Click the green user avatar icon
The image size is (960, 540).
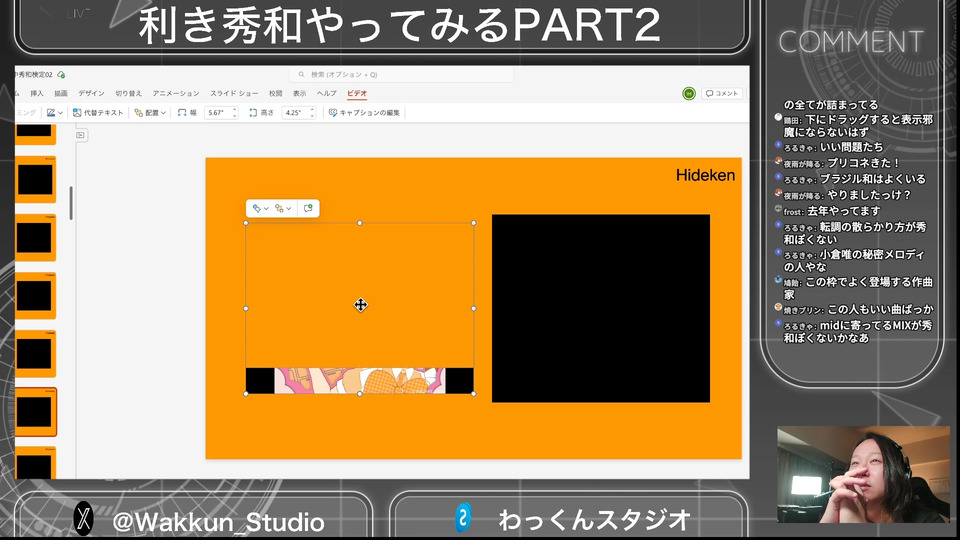pyautogui.click(x=689, y=94)
